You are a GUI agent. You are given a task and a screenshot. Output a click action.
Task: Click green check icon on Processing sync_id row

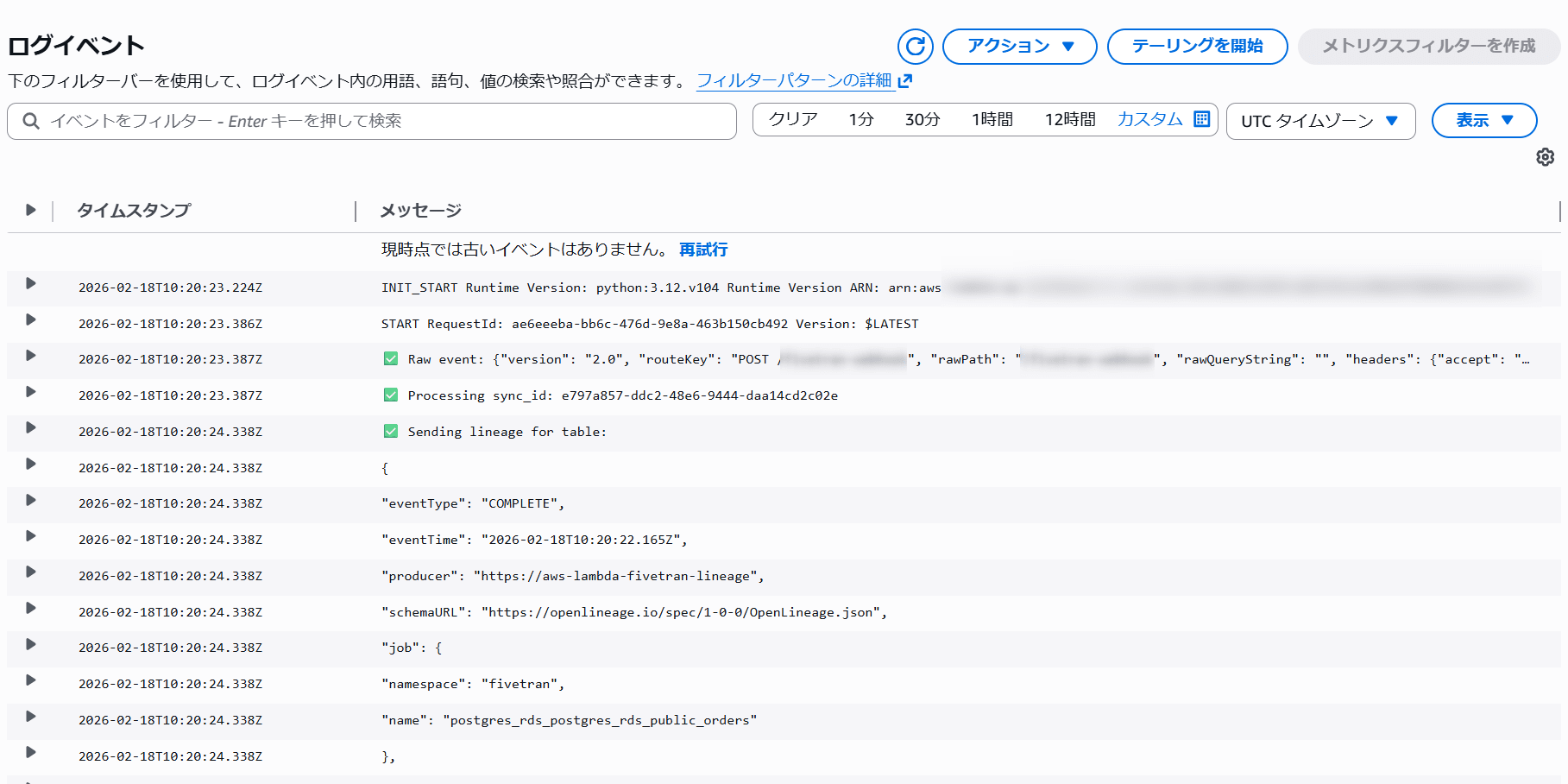pyautogui.click(x=391, y=395)
